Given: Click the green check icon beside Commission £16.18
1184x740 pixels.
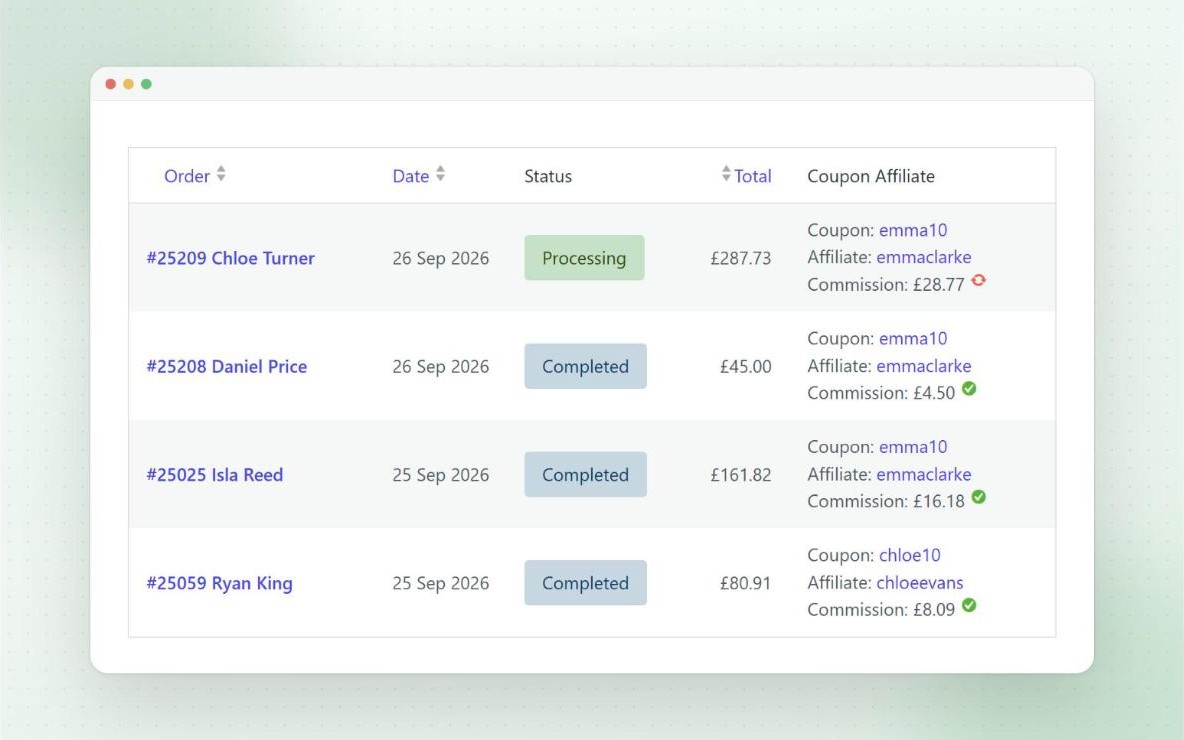Looking at the screenshot, I should pyautogui.click(x=979, y=497).
